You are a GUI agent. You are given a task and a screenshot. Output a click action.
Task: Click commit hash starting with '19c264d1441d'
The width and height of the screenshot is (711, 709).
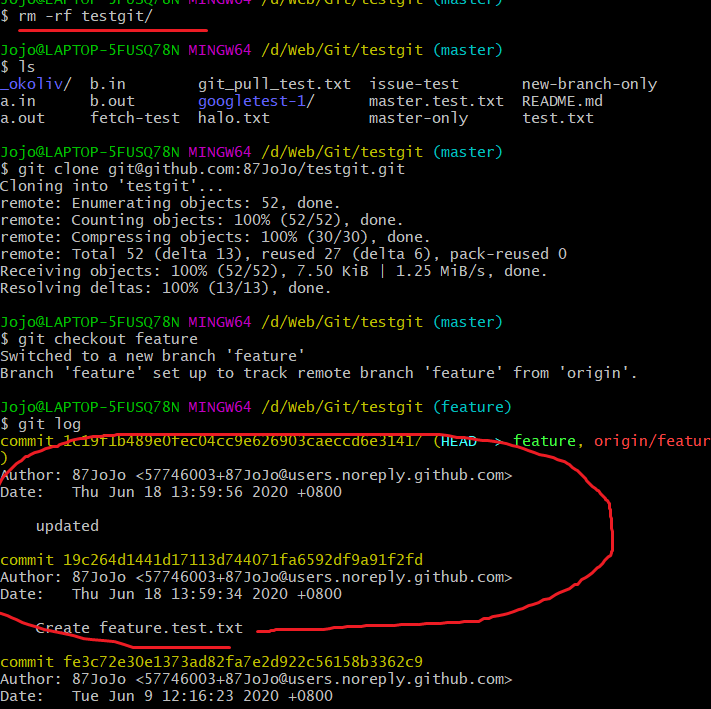coord(243,560)
